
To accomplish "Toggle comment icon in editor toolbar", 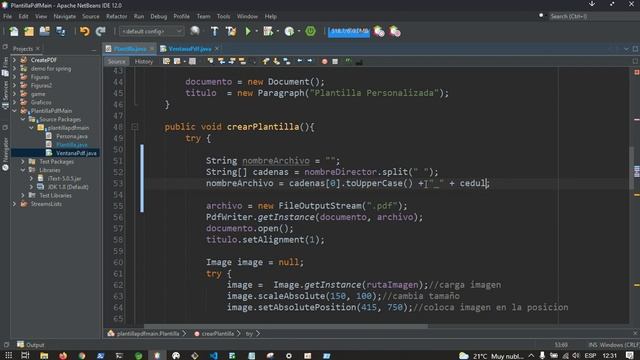I will coord(348,61).
